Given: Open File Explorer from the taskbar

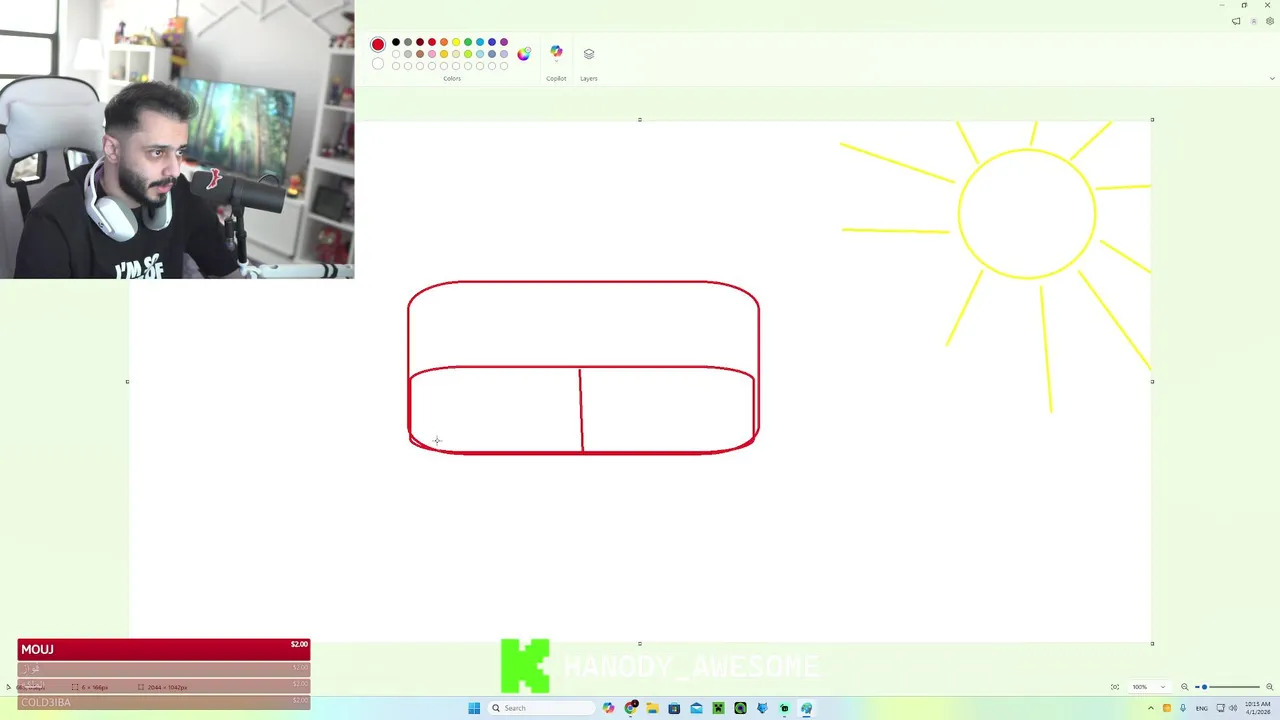Looking at the screenshot, I should pyautogui.click(x=652, y=708).
